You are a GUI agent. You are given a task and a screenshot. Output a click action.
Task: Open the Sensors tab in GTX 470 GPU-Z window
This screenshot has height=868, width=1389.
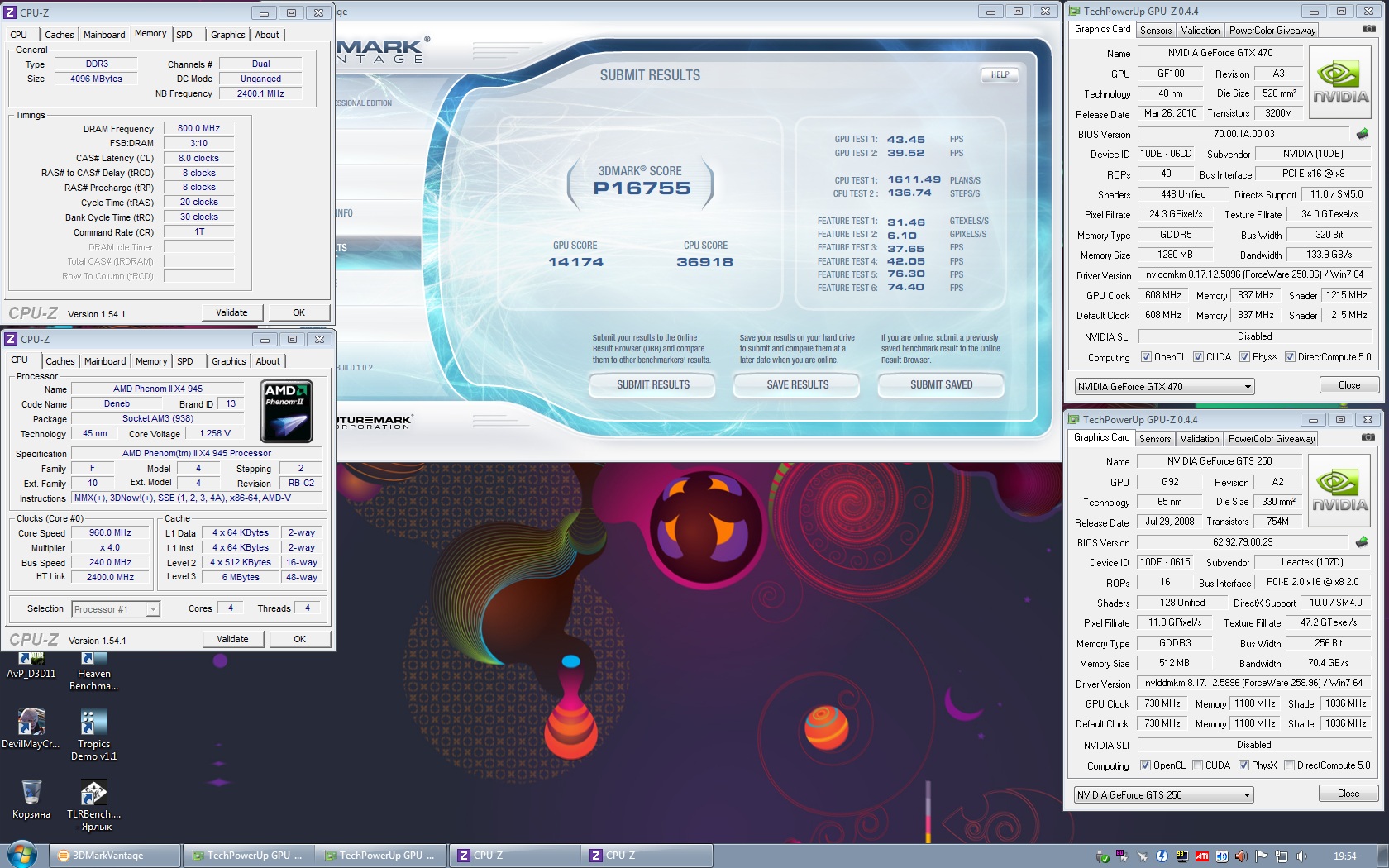tap(1156, 31)
